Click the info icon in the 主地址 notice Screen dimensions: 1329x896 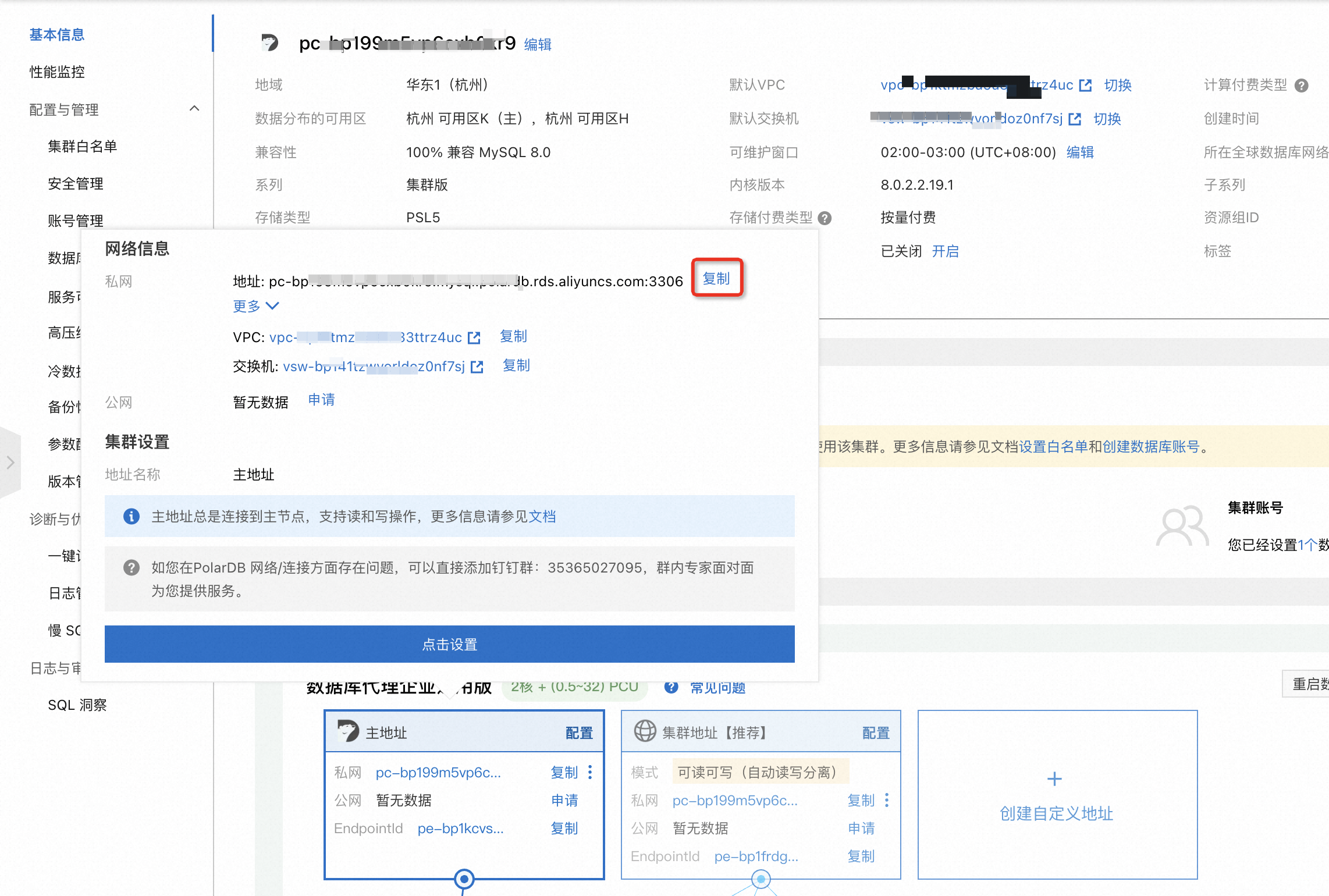(132, 516)
